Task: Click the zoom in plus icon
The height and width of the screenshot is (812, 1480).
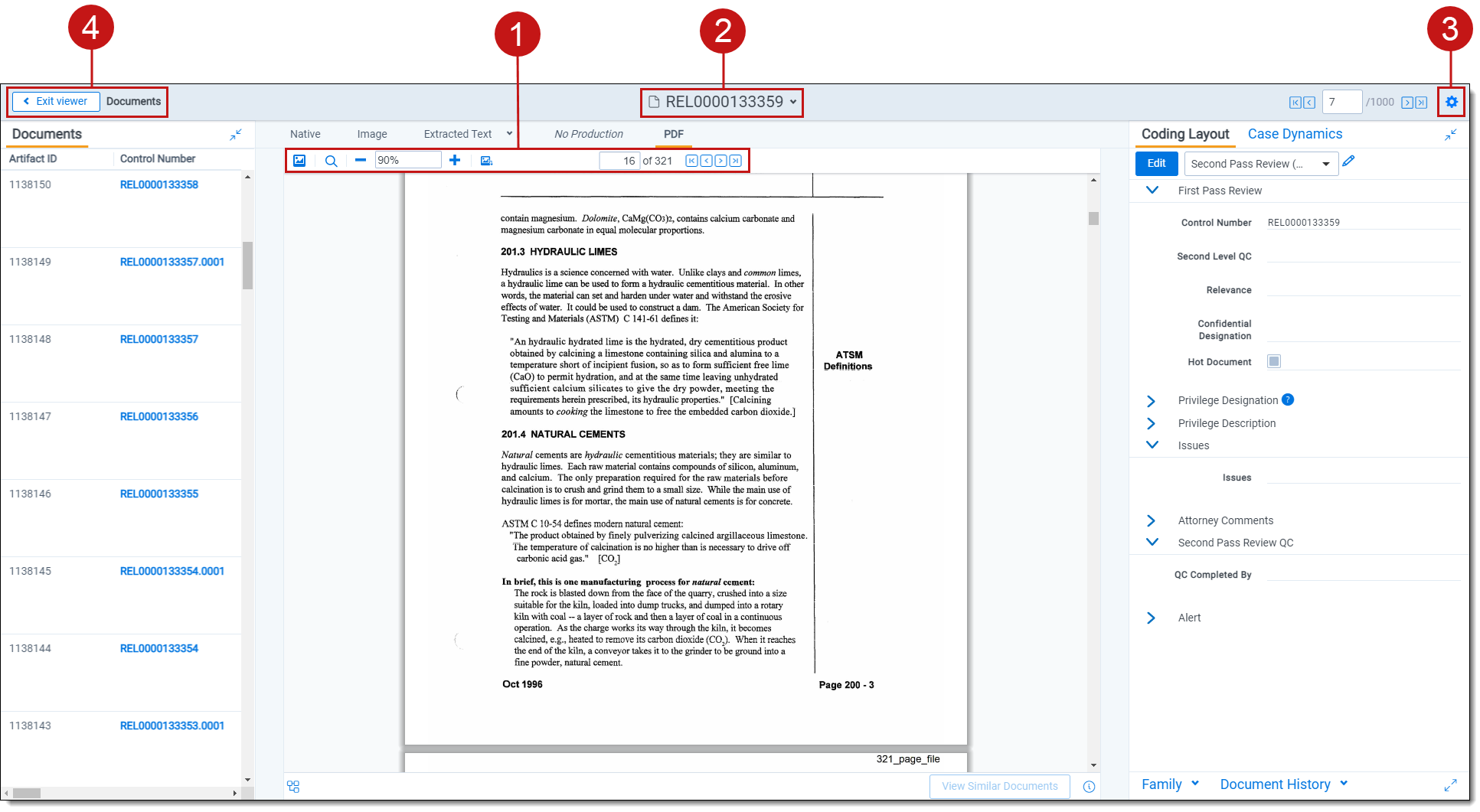Action: [x=455, y=160]
